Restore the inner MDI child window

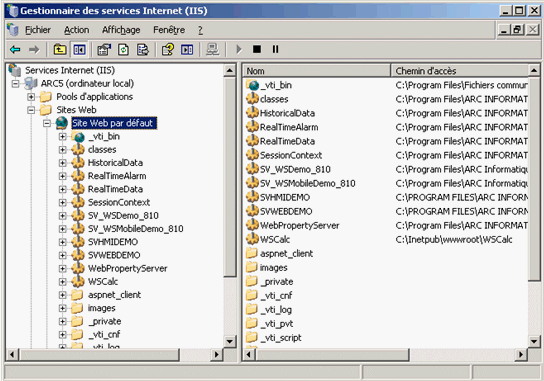point(517,30)
